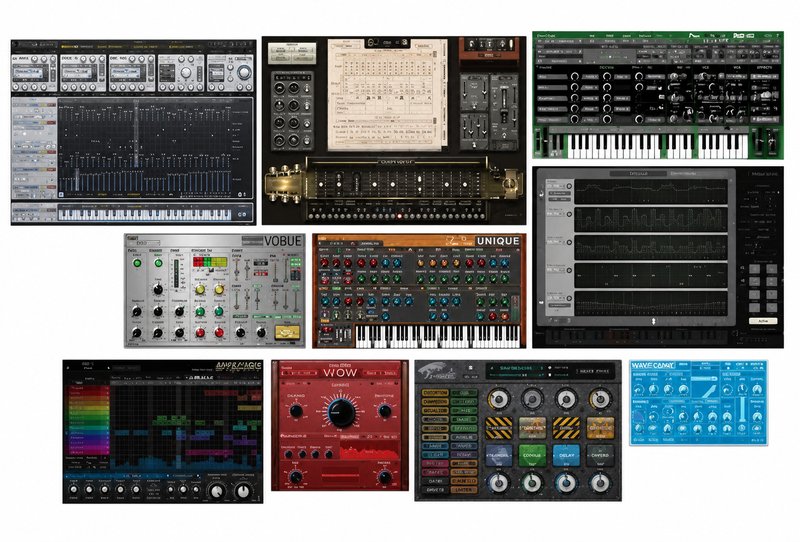Toggle the orange LIMITER effect button

click(x=464, y=490)
